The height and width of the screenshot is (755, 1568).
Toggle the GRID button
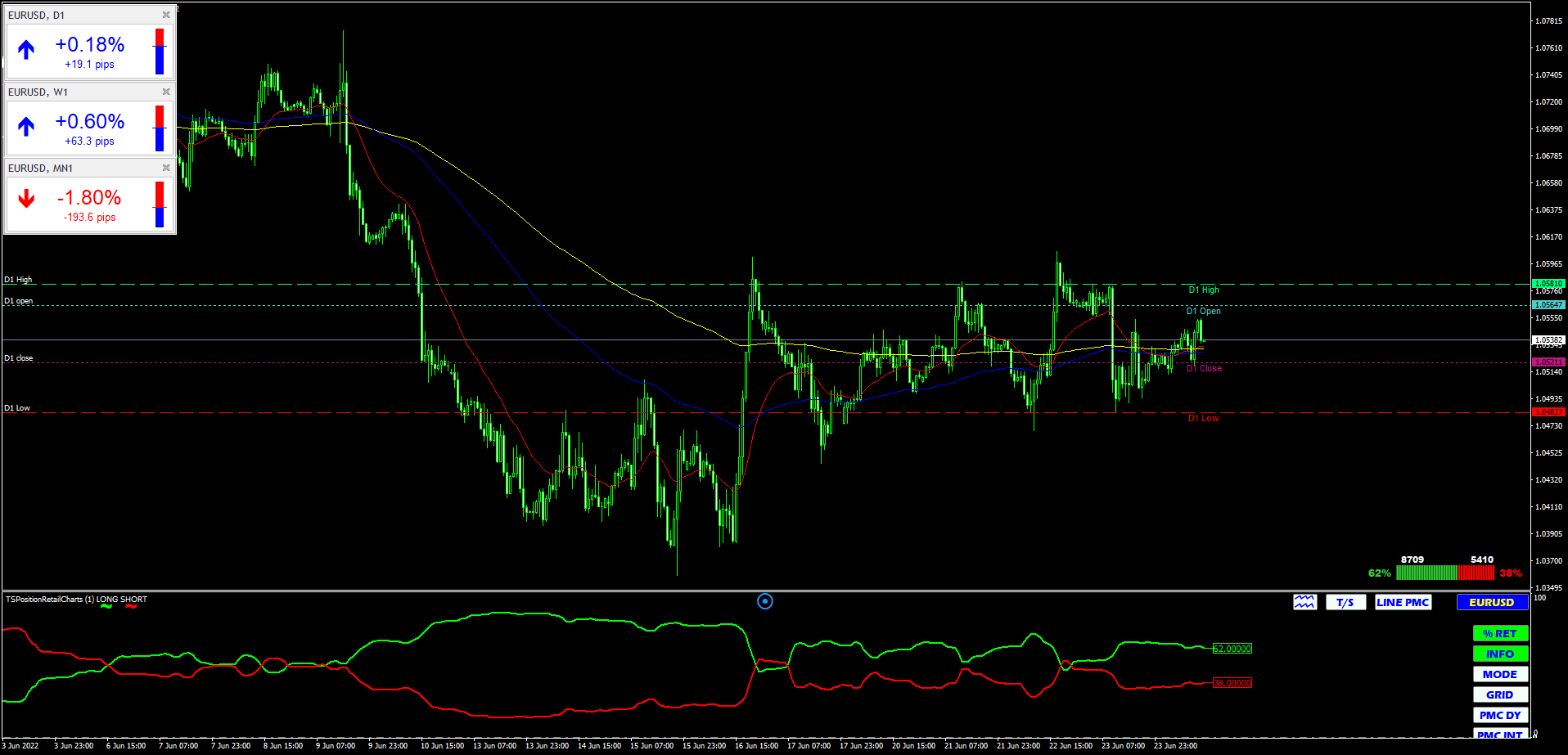[x=1500, y=694]
